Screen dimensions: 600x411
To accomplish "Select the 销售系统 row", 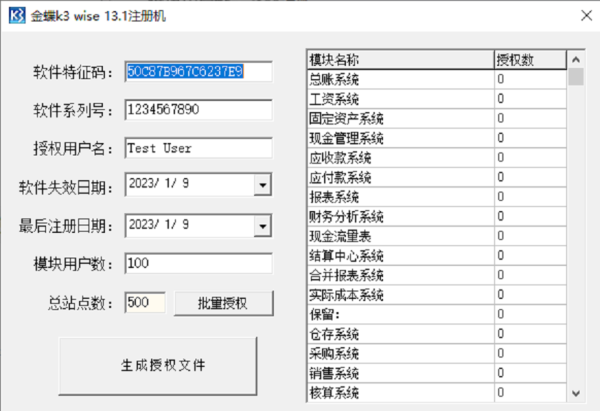I will click(x=437, y=373).
